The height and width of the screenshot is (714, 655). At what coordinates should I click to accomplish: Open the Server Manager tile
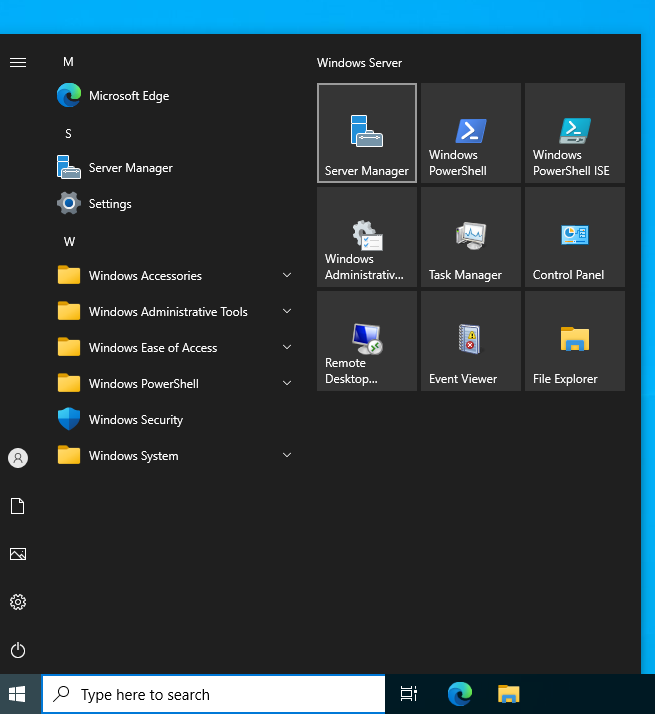point(367,133)
